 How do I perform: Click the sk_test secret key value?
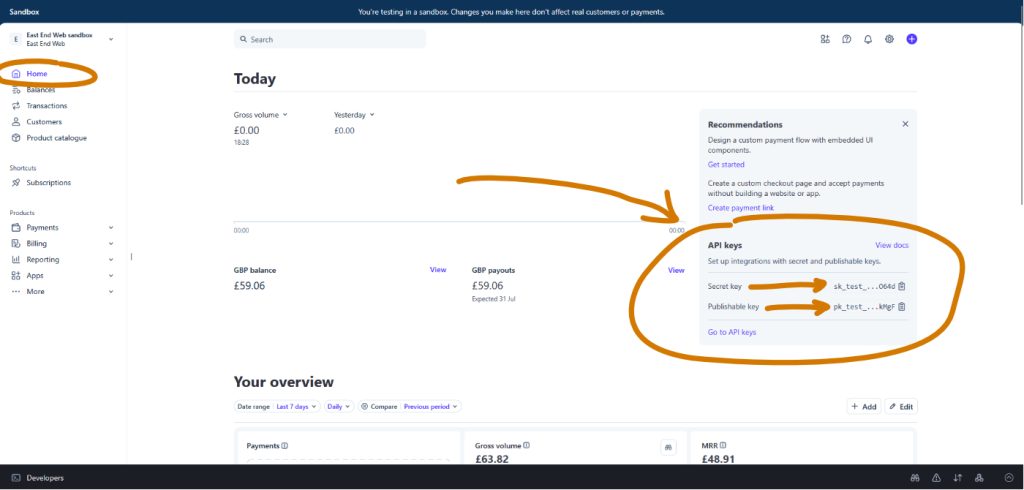coord(864,286)
